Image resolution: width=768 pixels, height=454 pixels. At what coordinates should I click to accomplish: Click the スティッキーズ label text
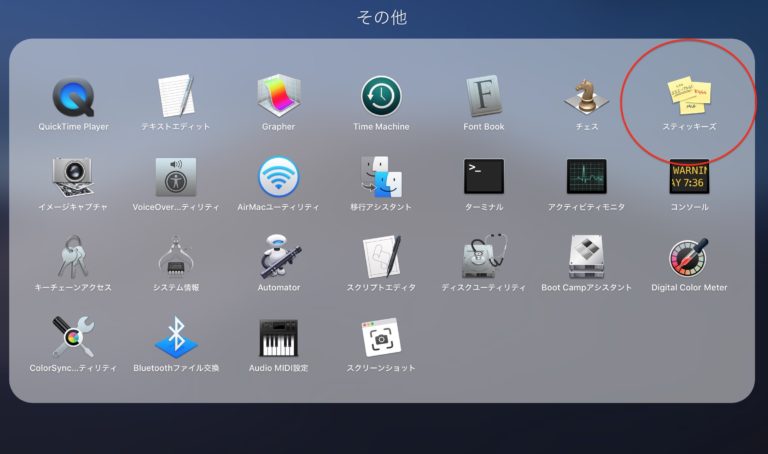[689, 126]
